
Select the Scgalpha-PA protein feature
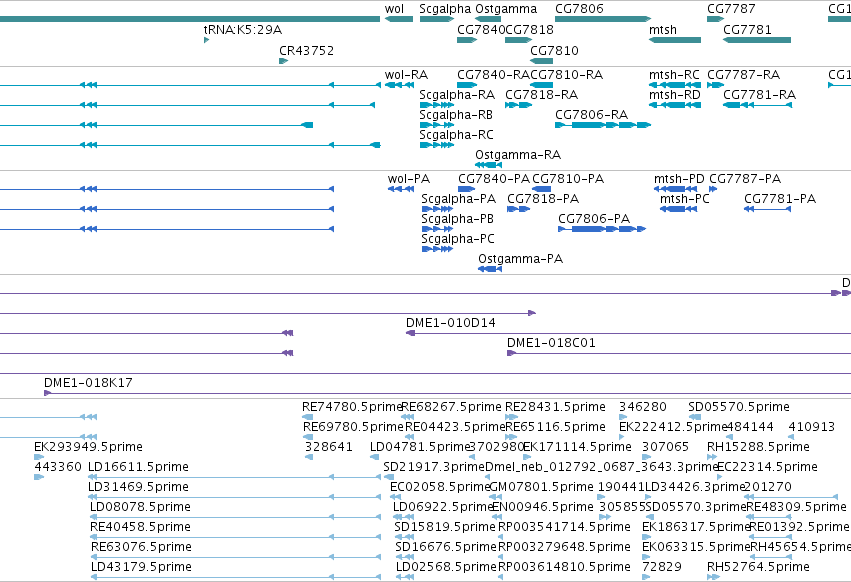437,210
